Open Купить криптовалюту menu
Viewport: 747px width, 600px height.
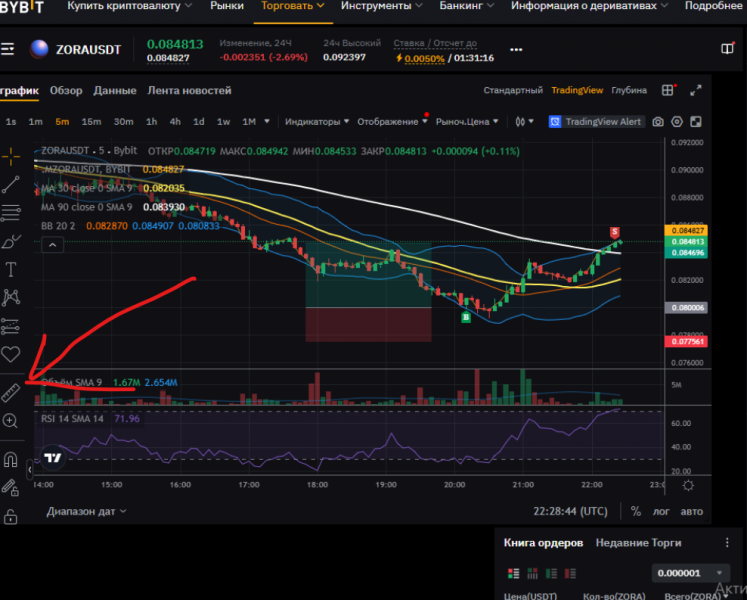click(129, 6)
